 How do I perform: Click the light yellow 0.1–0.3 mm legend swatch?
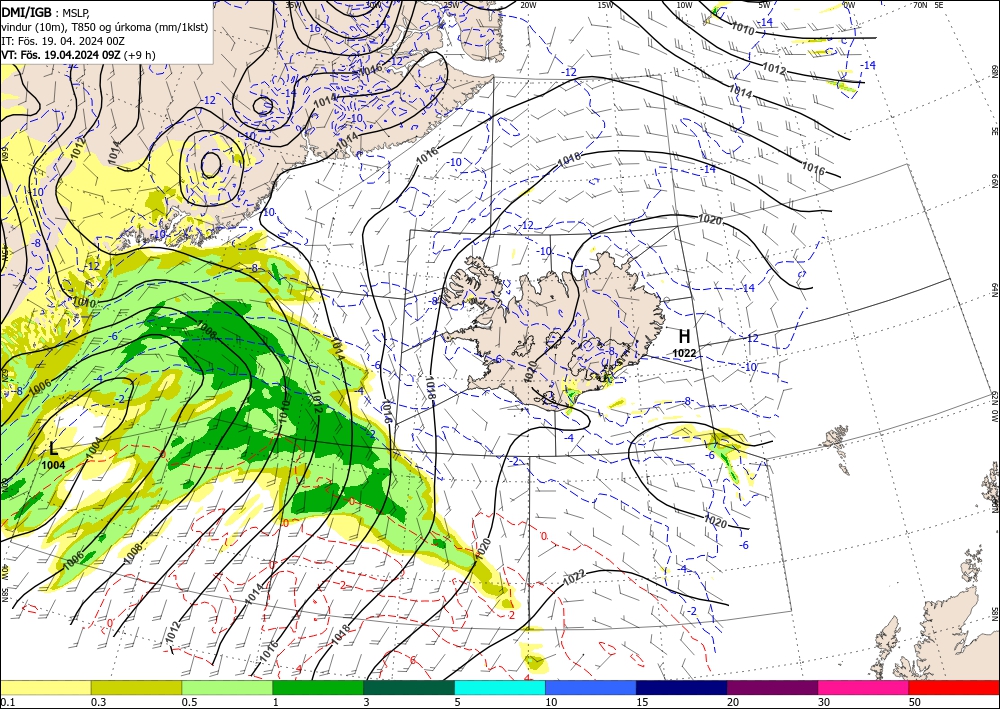45,687
